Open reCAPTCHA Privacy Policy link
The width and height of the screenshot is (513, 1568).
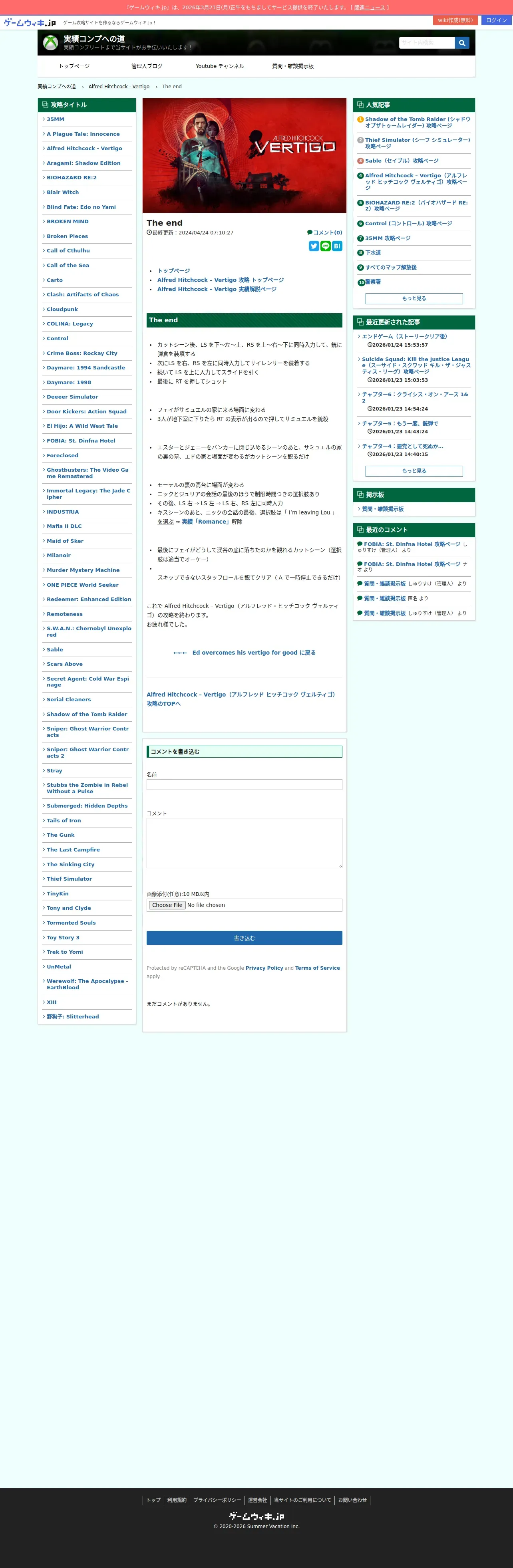pyautogui.click(x=264, y=968)
